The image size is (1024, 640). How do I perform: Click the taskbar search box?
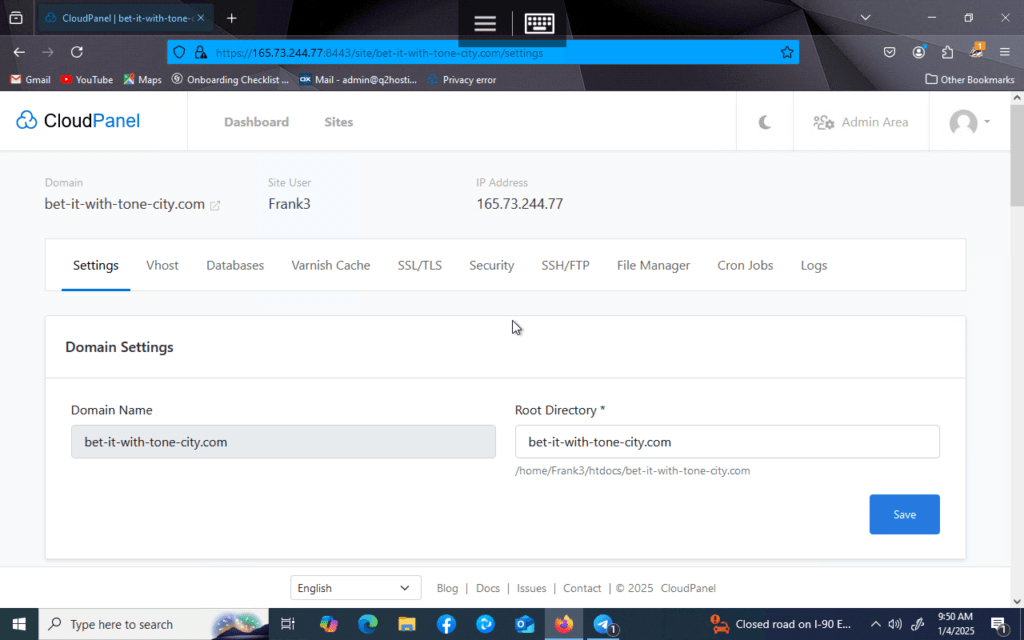click(x=153, y=624)
